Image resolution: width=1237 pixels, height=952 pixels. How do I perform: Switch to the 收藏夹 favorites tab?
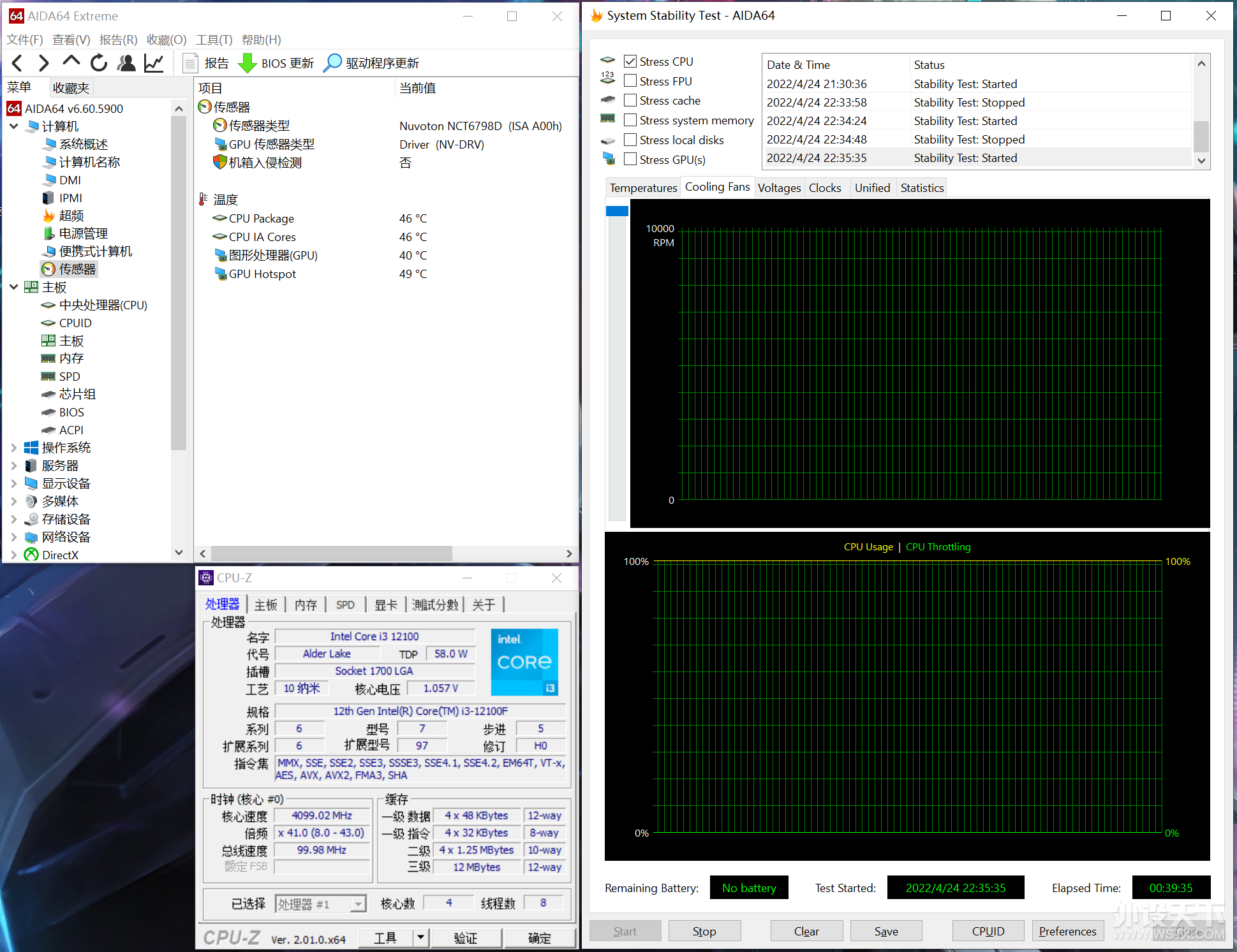(x=71, y=87)
